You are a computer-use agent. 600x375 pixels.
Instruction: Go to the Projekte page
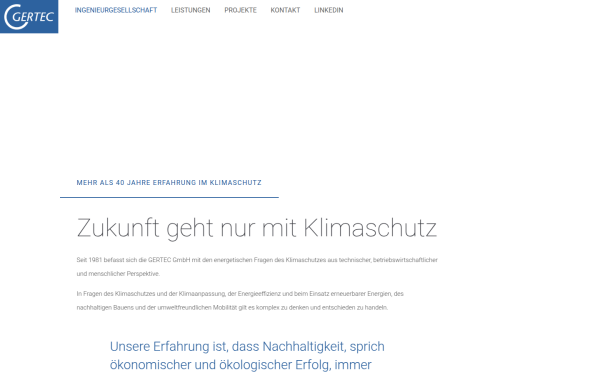click(240, 10)
